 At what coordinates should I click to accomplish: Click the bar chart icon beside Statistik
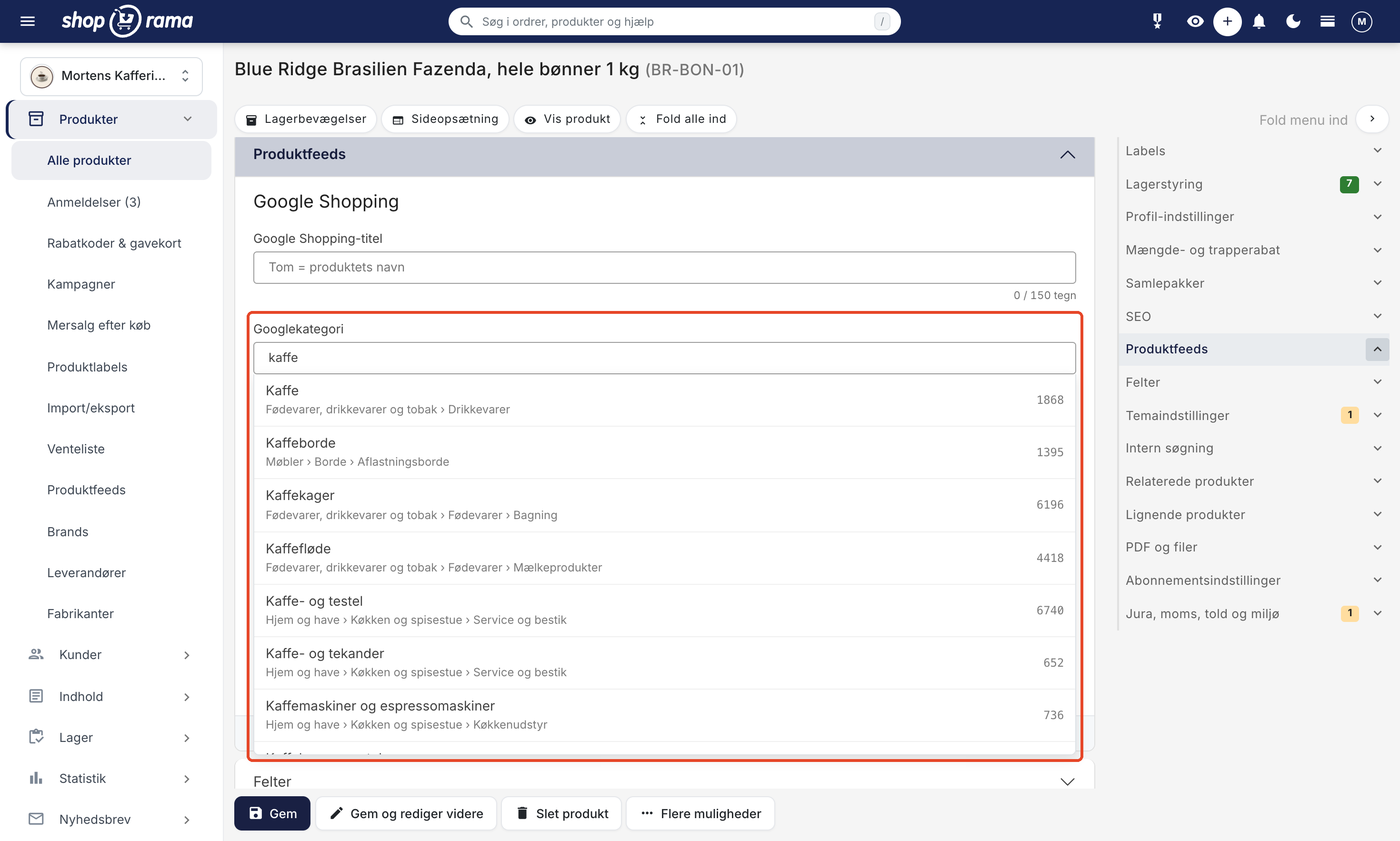click(36, 778)
